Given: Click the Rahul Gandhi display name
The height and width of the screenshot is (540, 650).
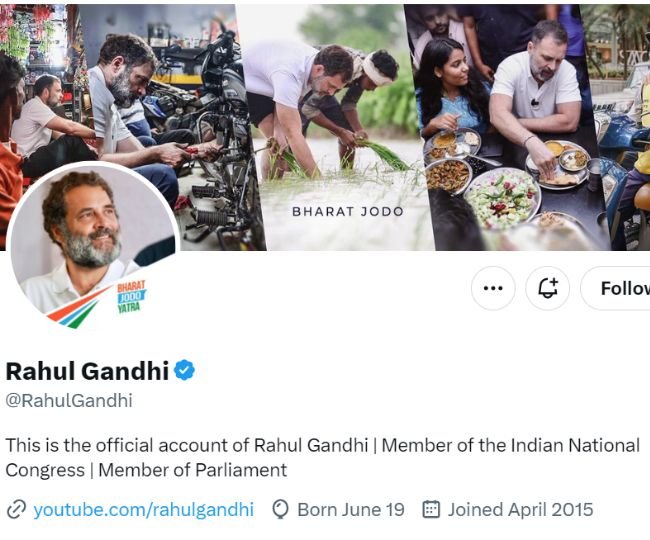Looking at the screenshot, I should [x=87, y=371].
